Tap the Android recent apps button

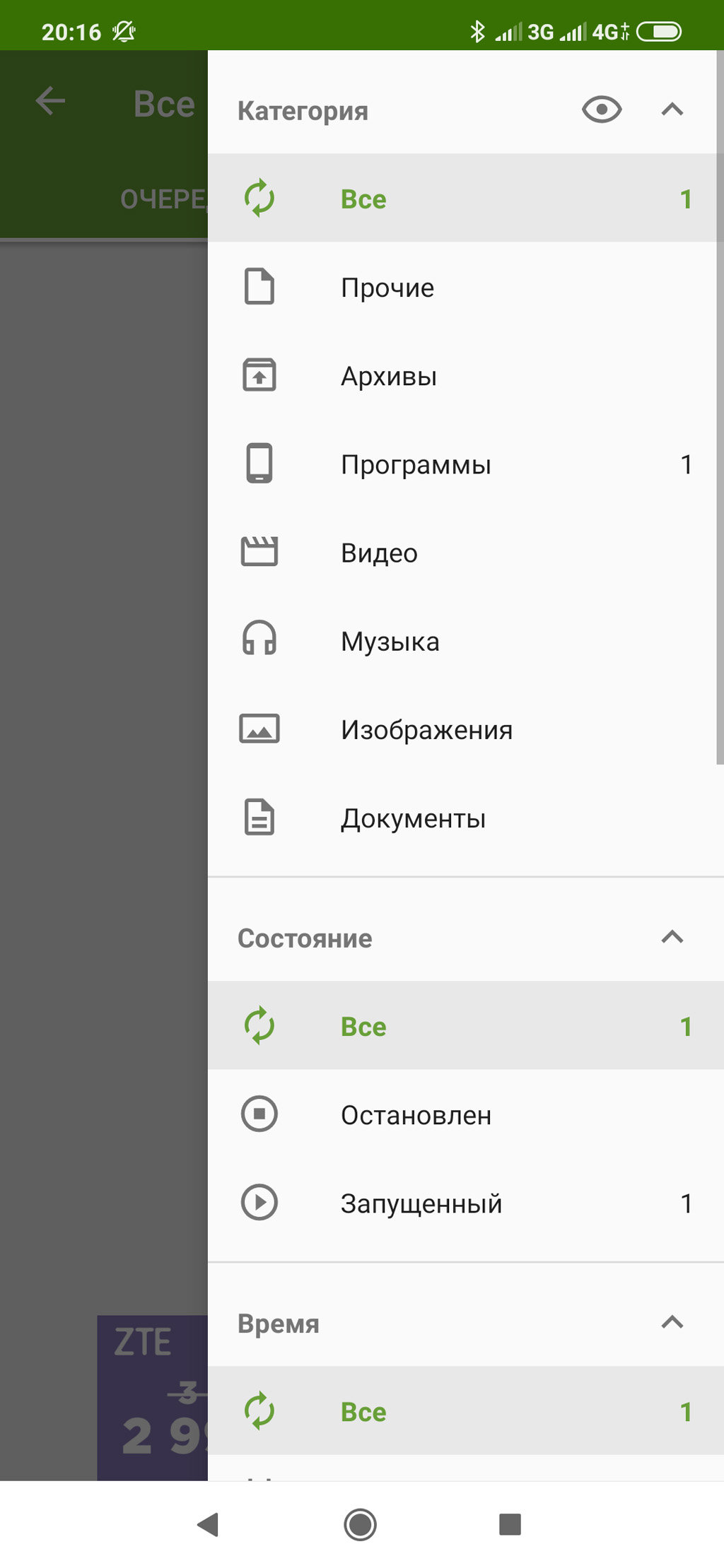pyautogui.click(x=510, y=1524)
